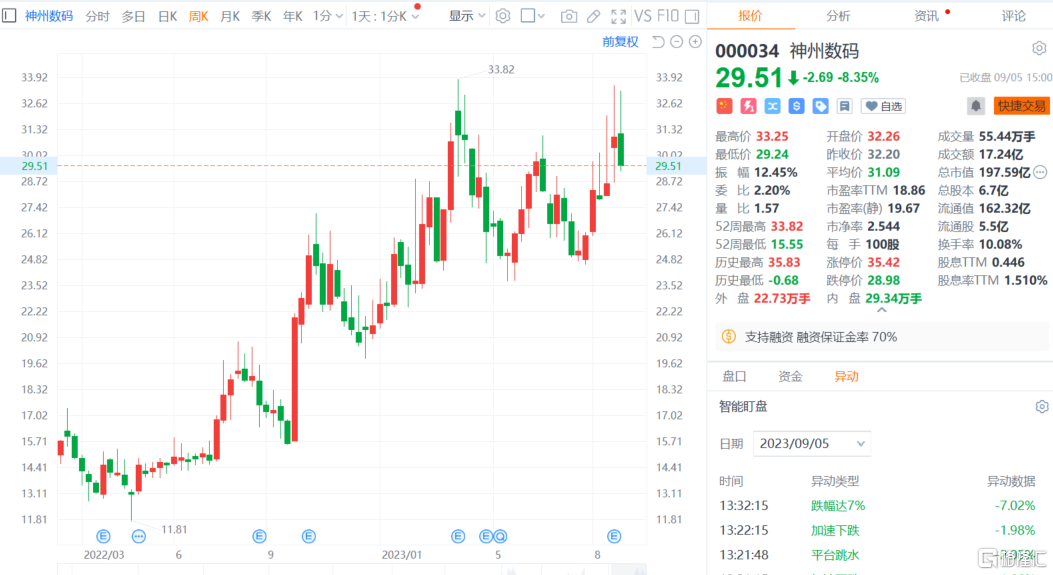Toggle the left sidebar panel icon

9,15
